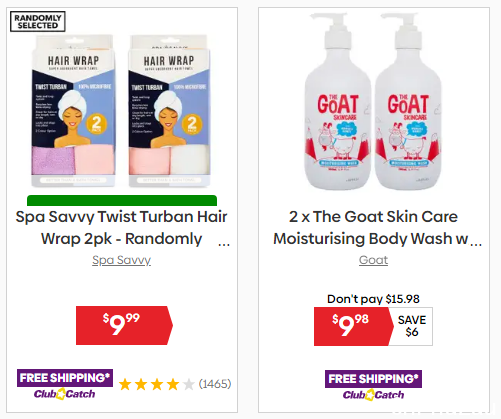Click Club Catch logo under Goat product
Image resolution: width=501 pixels, height=419 pixels.
tap(373, 395)
